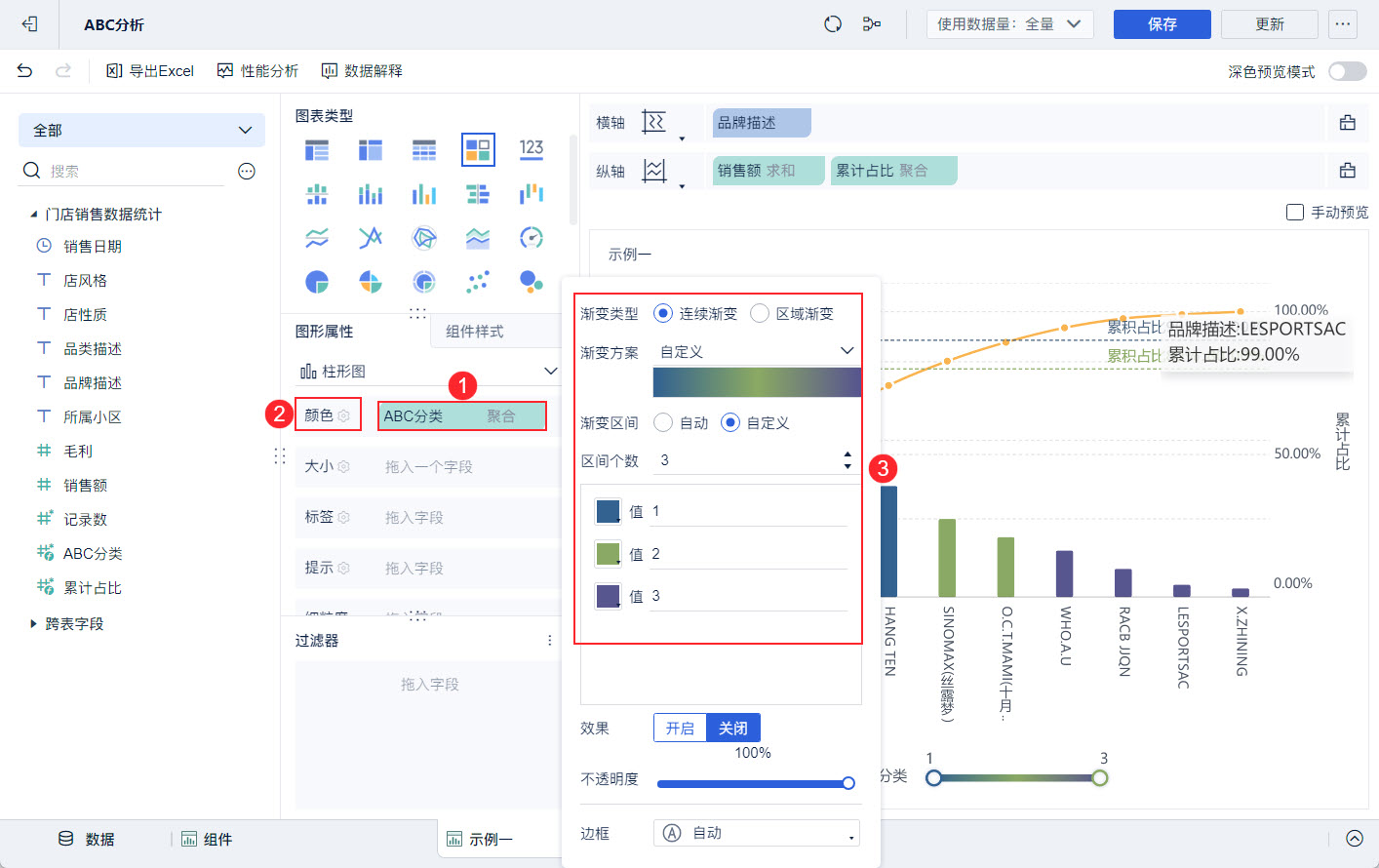Collapse the 门店销售数据统计 tree node

click(x=34, y=215)
